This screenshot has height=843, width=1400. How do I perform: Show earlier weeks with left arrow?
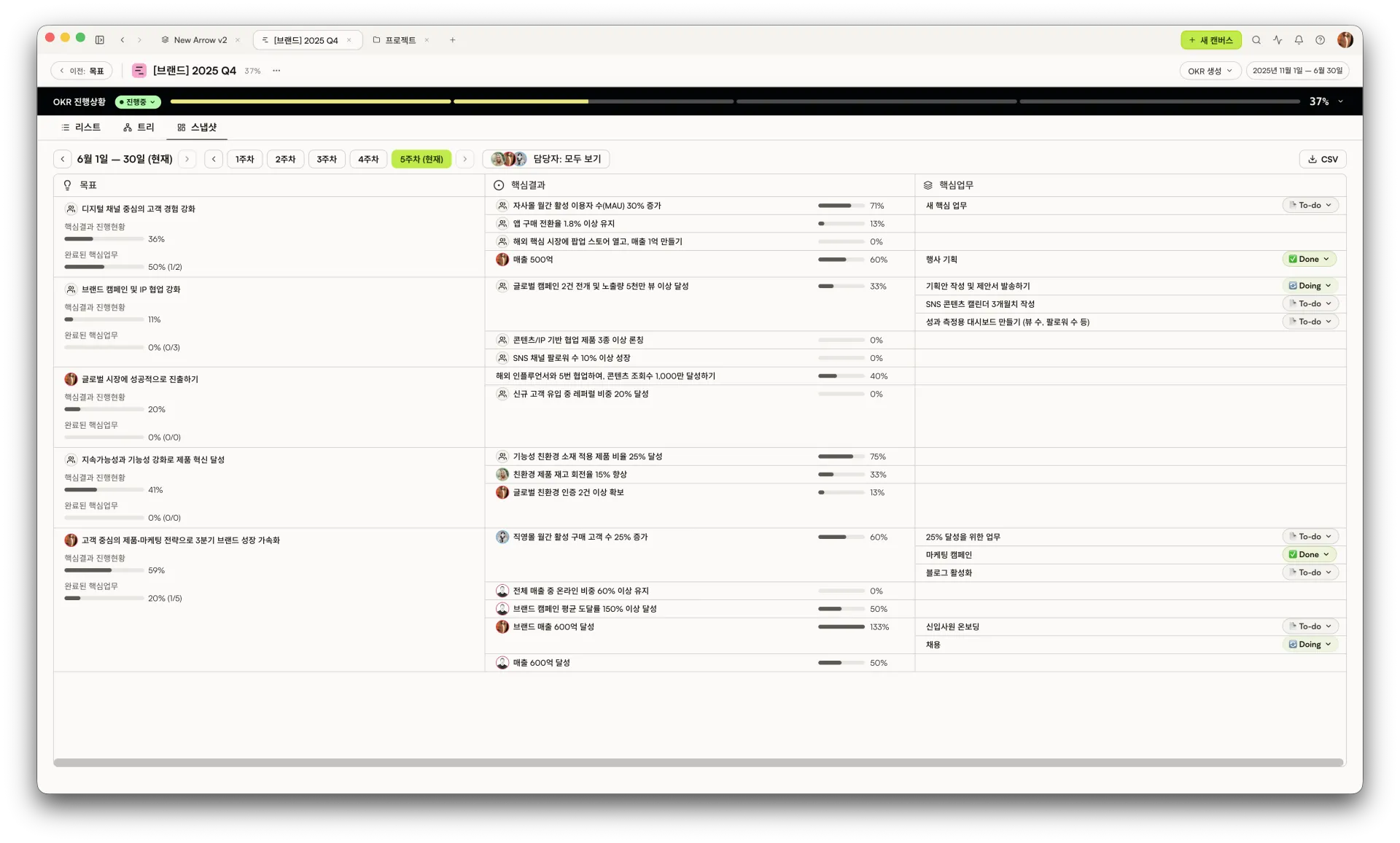pyautogui.click(x=214, y=159)
